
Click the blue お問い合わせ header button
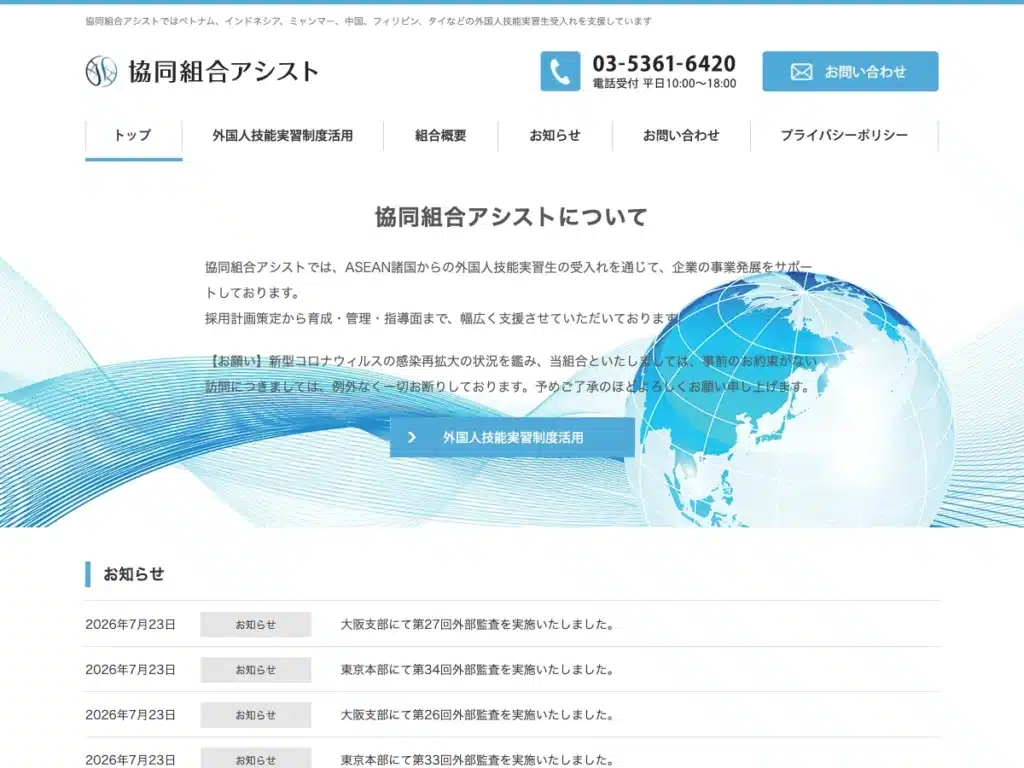click(x=850, y=71)
